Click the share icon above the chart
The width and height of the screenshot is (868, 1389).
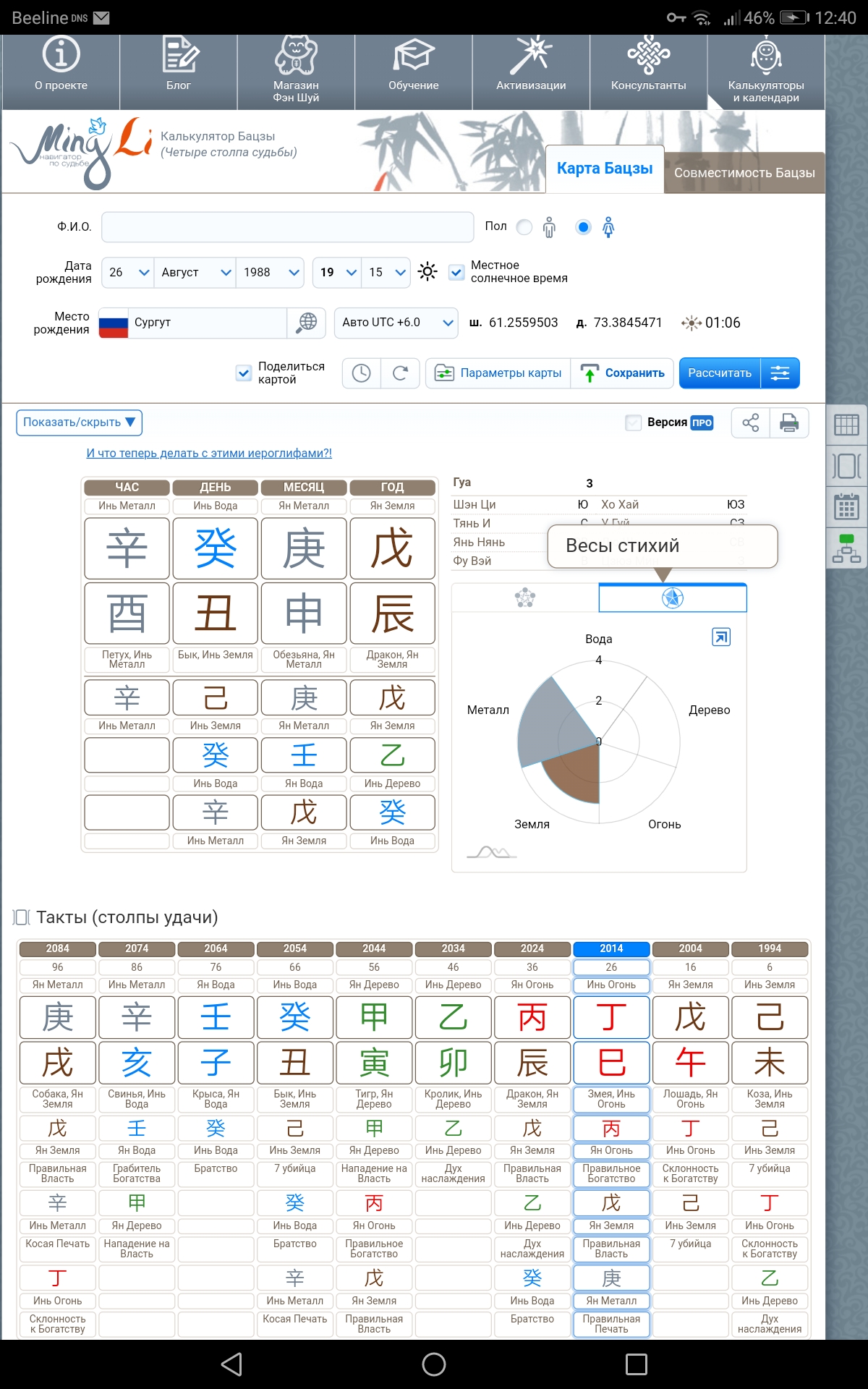(751, 422)
